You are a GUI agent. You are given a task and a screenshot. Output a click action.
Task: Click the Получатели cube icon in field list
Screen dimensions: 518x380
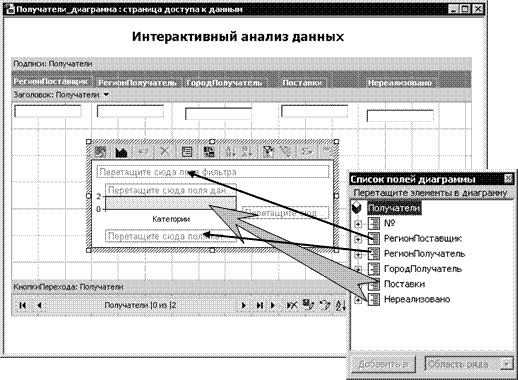pos(357,208)
